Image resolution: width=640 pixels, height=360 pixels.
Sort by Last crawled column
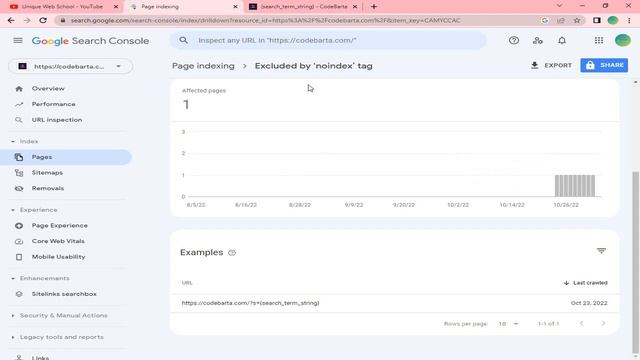[585, 283]
